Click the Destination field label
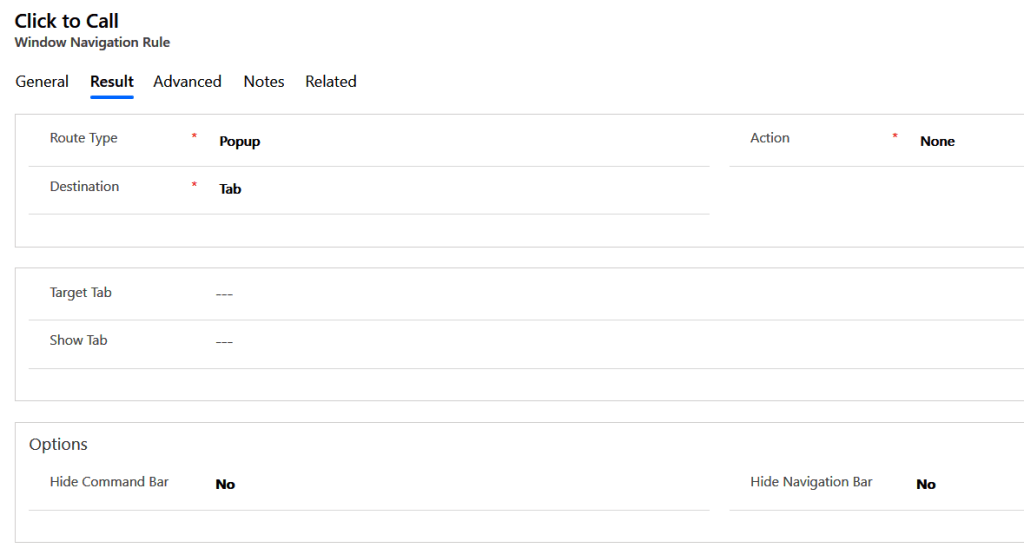This screenshot has width=1024, height=548. tap(84, 186)
